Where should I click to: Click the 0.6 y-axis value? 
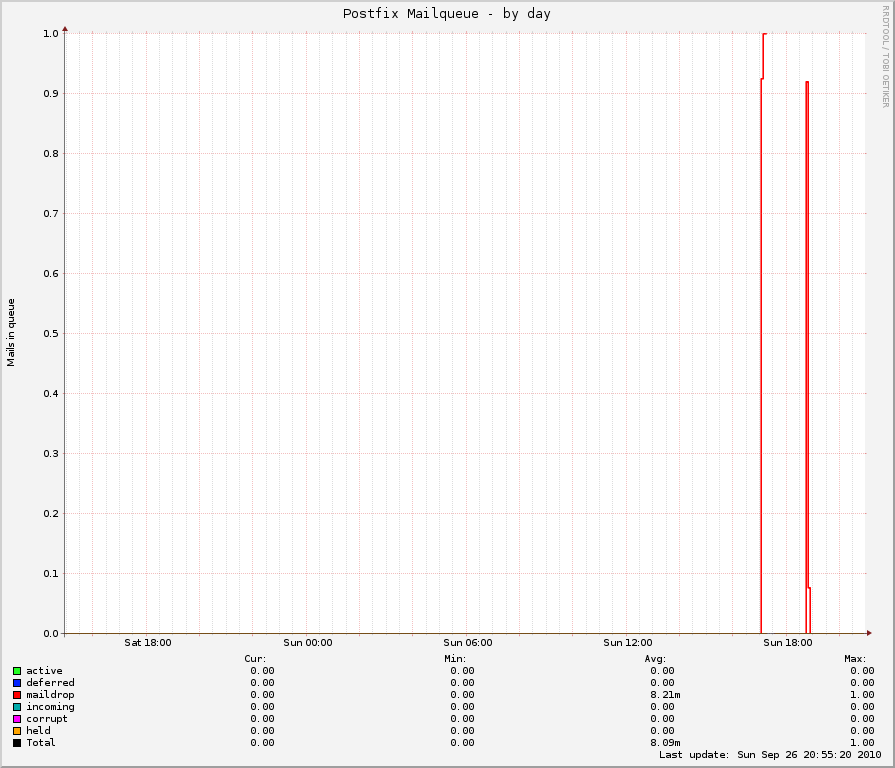[x=51, y=274]
